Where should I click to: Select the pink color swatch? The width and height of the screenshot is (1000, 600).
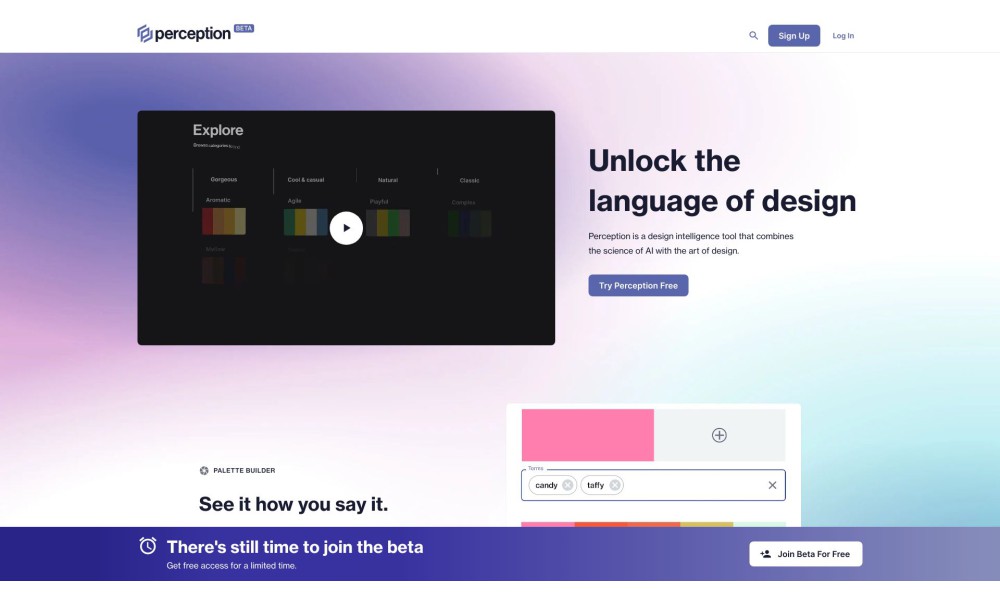click(x=587, y=435)
